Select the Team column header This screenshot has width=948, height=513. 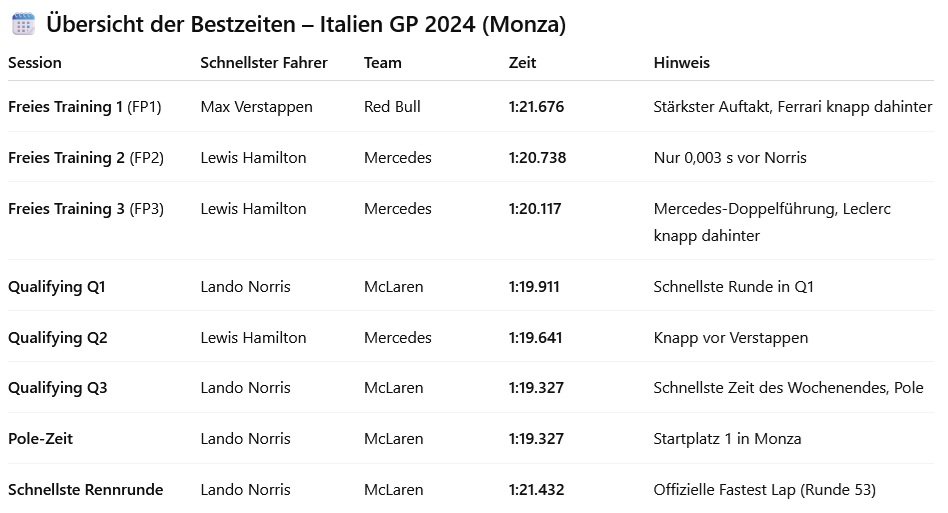coord(383,62)
